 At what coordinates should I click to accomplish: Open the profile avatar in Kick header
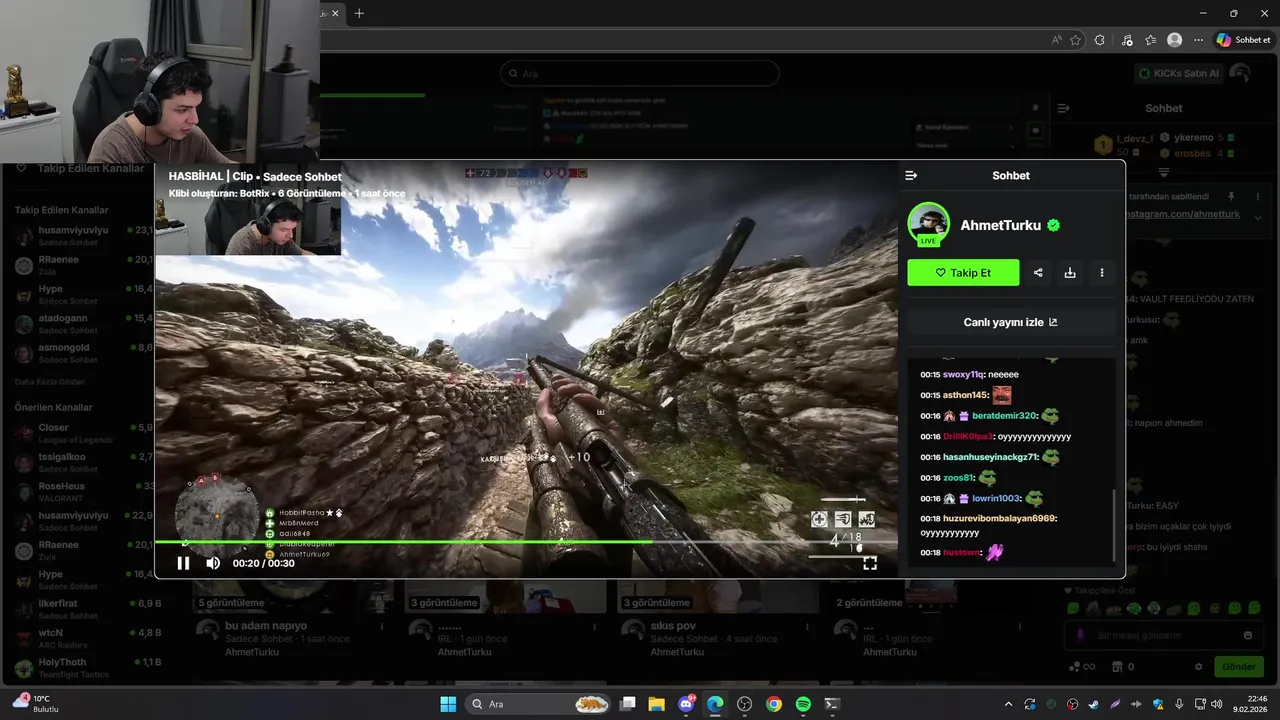click(x=1240, y=73)
